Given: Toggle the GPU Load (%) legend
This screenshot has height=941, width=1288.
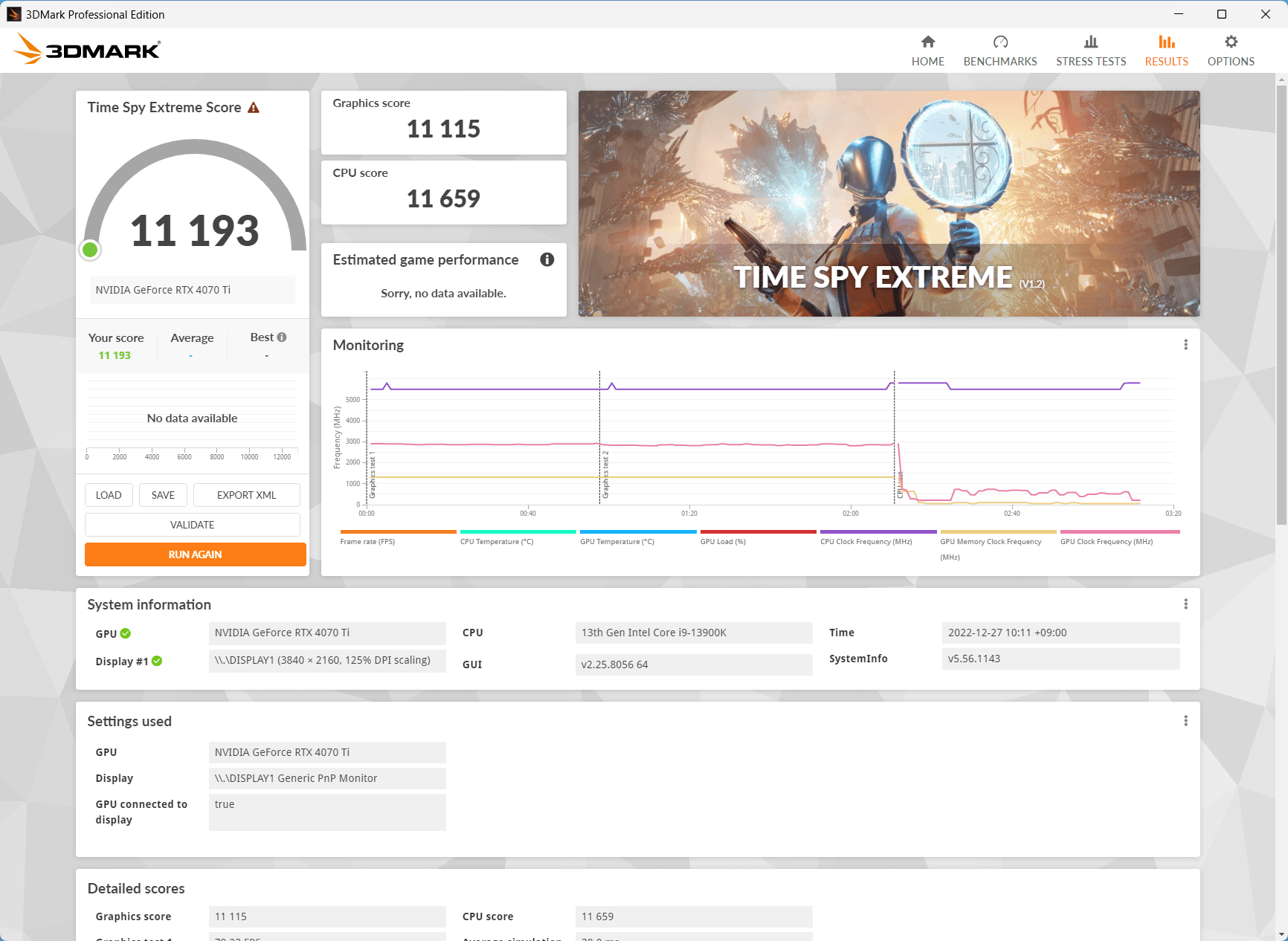Looking at the screenshot, I should (x=758, y=537).
